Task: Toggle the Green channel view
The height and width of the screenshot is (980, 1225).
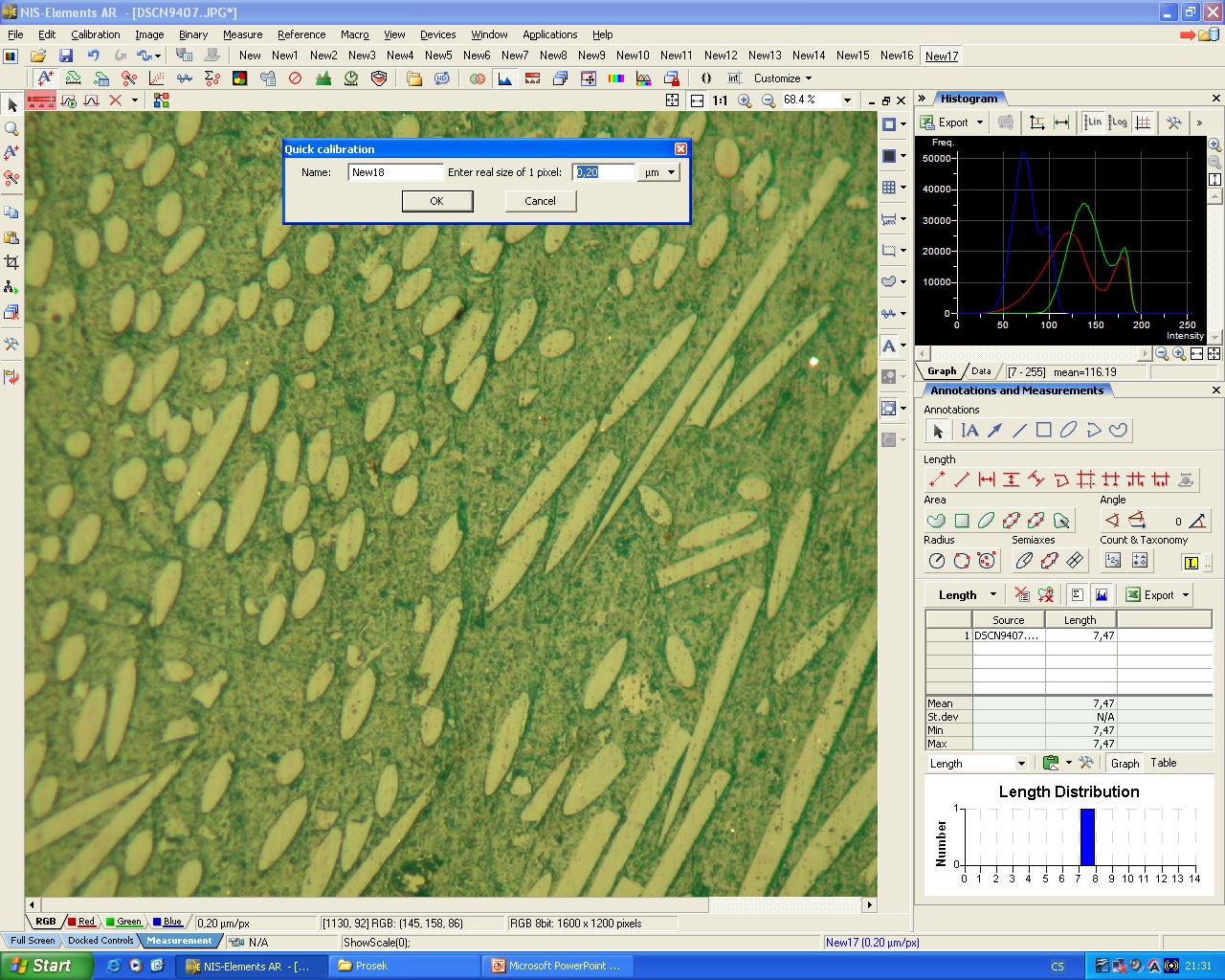Action: [x=124, y=923]
